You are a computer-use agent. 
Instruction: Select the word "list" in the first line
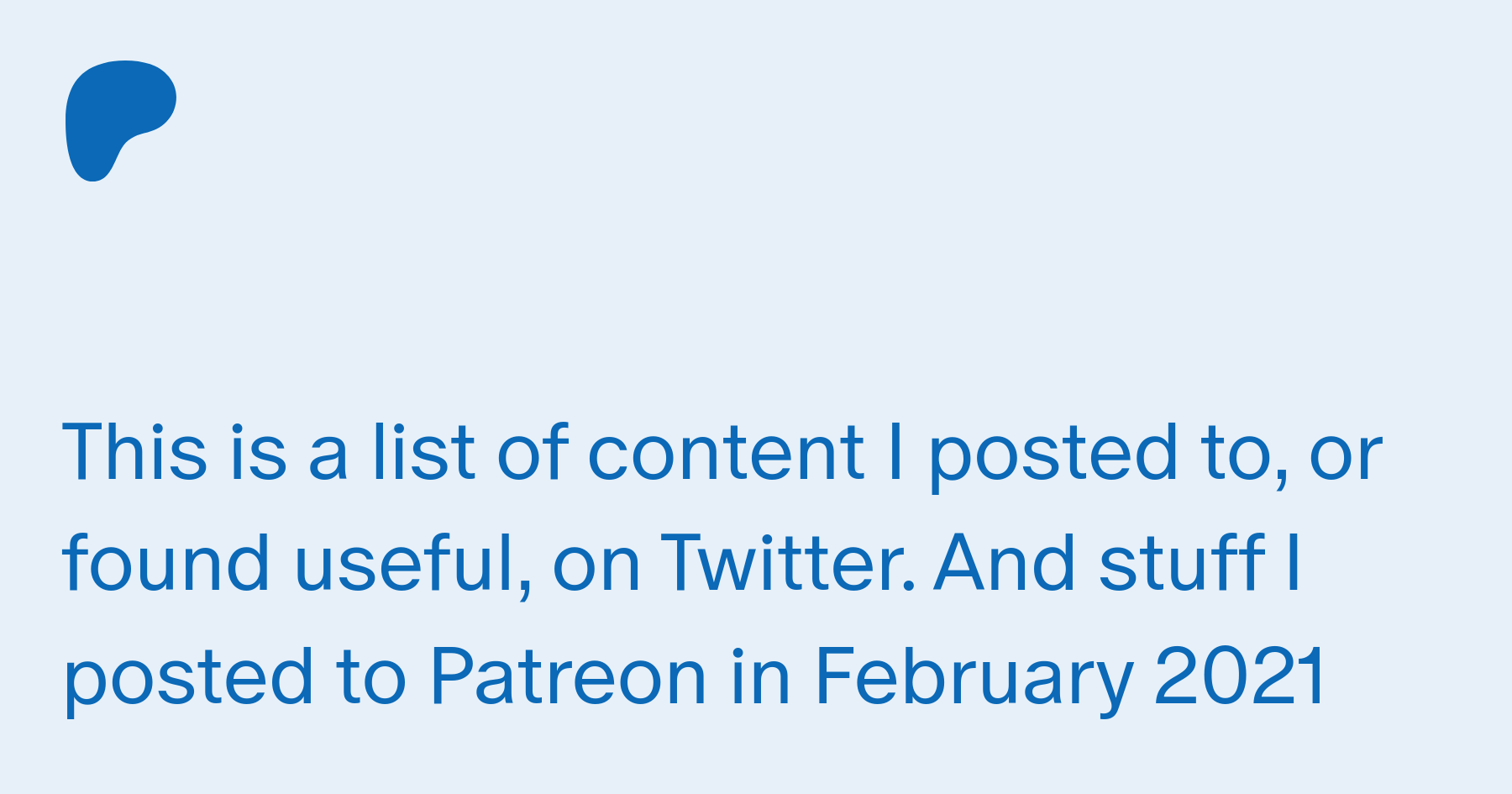click(424, 452)
